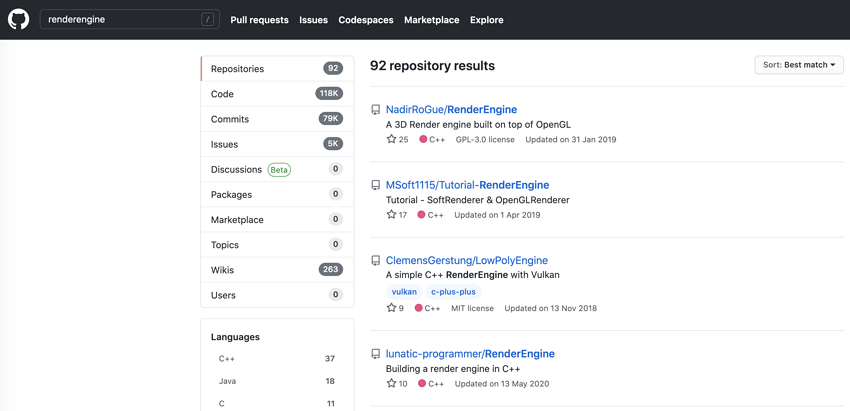The image size is (850, 411).
Task: Open GitHub home via Octocat logo
Action: 18,20
